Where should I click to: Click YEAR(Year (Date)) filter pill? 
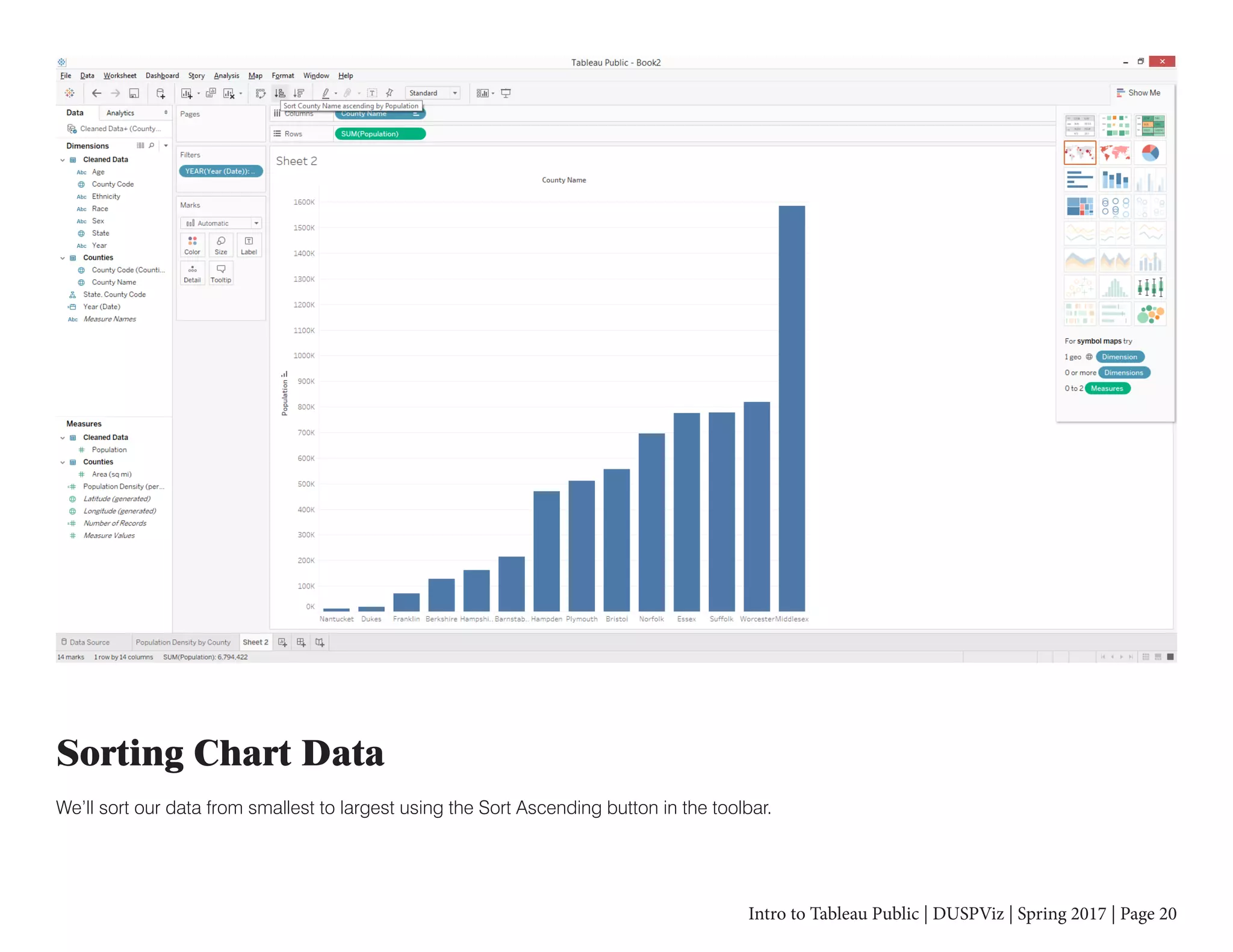pyautogui.click(x=221, y=172)
